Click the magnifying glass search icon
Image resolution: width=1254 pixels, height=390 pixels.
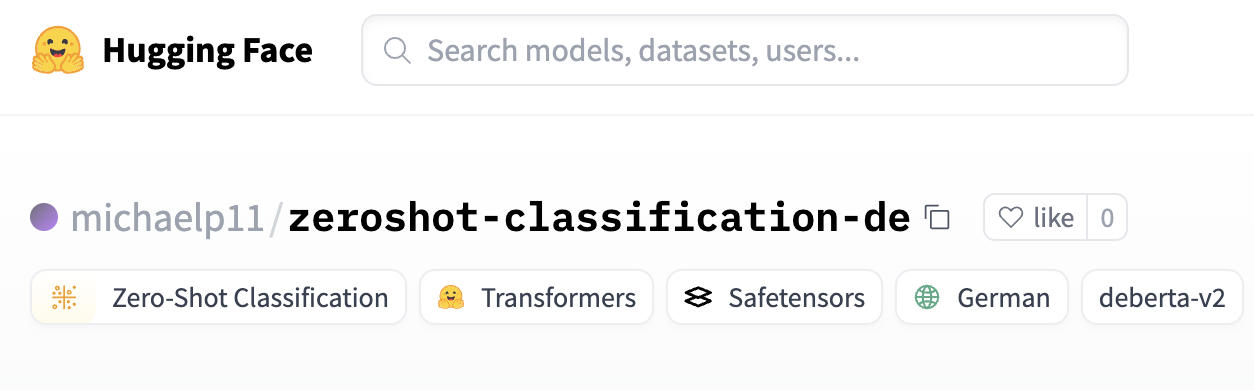[398, 51]
